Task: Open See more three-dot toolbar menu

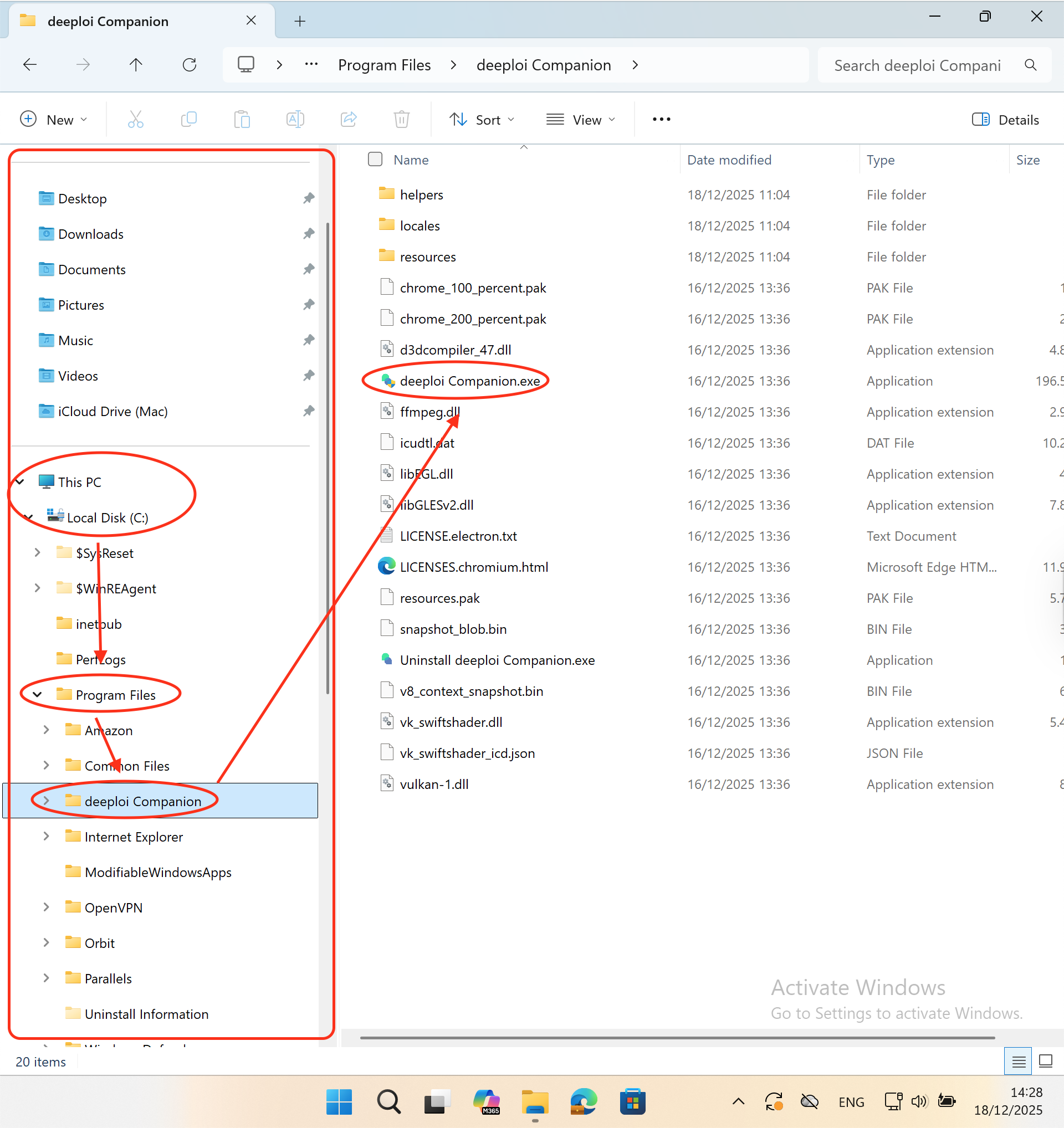Action: point(661,120)
